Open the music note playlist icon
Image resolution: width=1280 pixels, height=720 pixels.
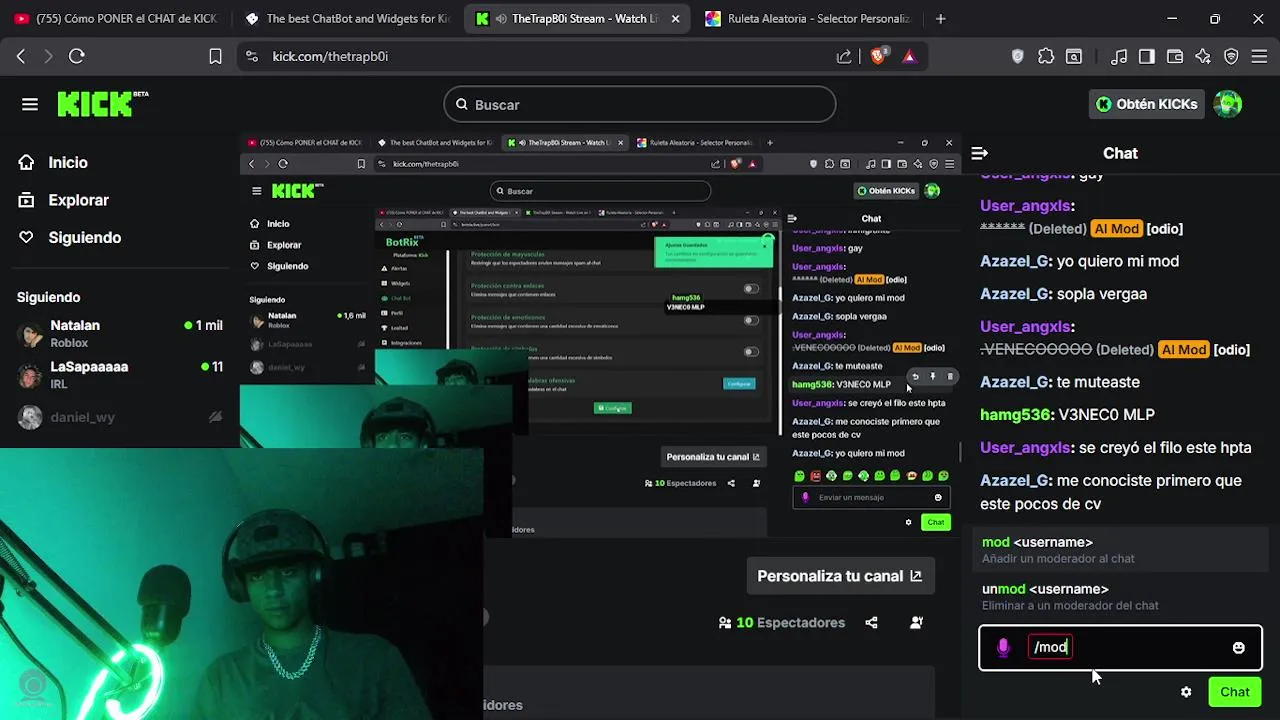click(x=1119, y=57)
